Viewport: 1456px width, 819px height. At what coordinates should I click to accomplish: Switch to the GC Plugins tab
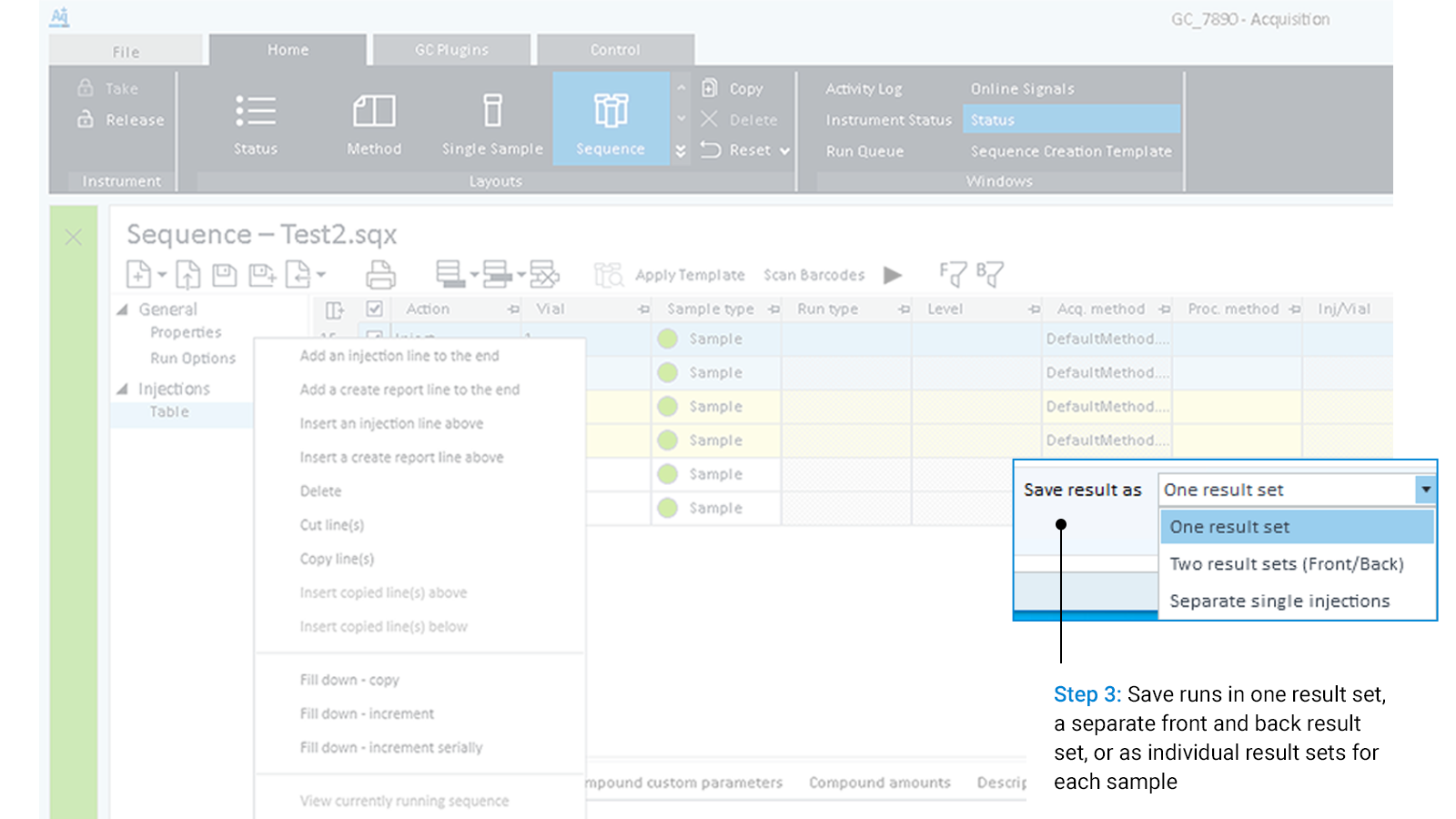[x=452, y=50]
